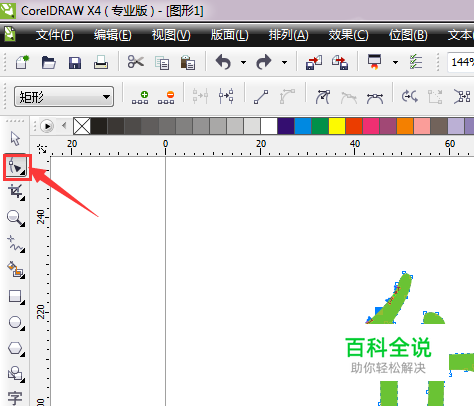The image size is (474, 406).
Task: Cut selection with scissors icon
Action: pyautogui.click(x=136, y=62)
